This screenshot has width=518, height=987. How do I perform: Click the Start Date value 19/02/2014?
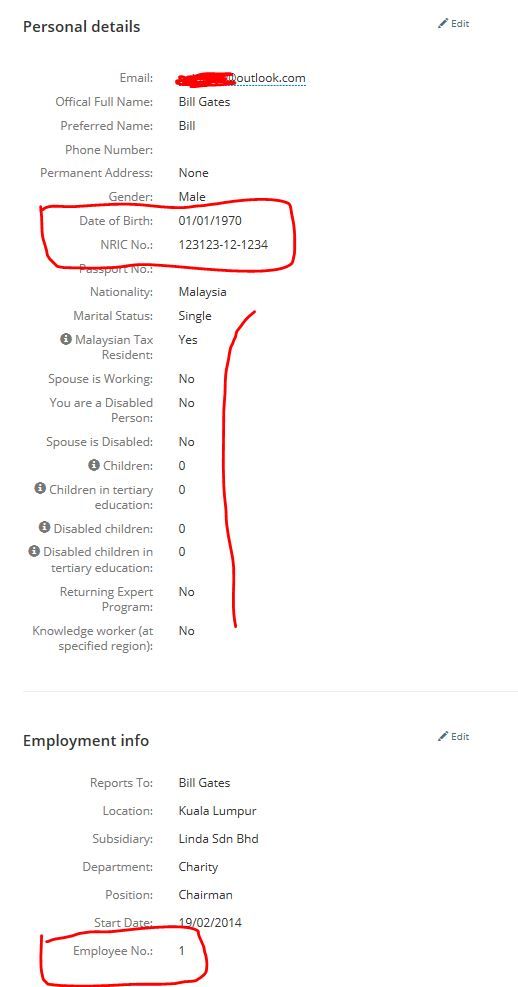[210, 923]
